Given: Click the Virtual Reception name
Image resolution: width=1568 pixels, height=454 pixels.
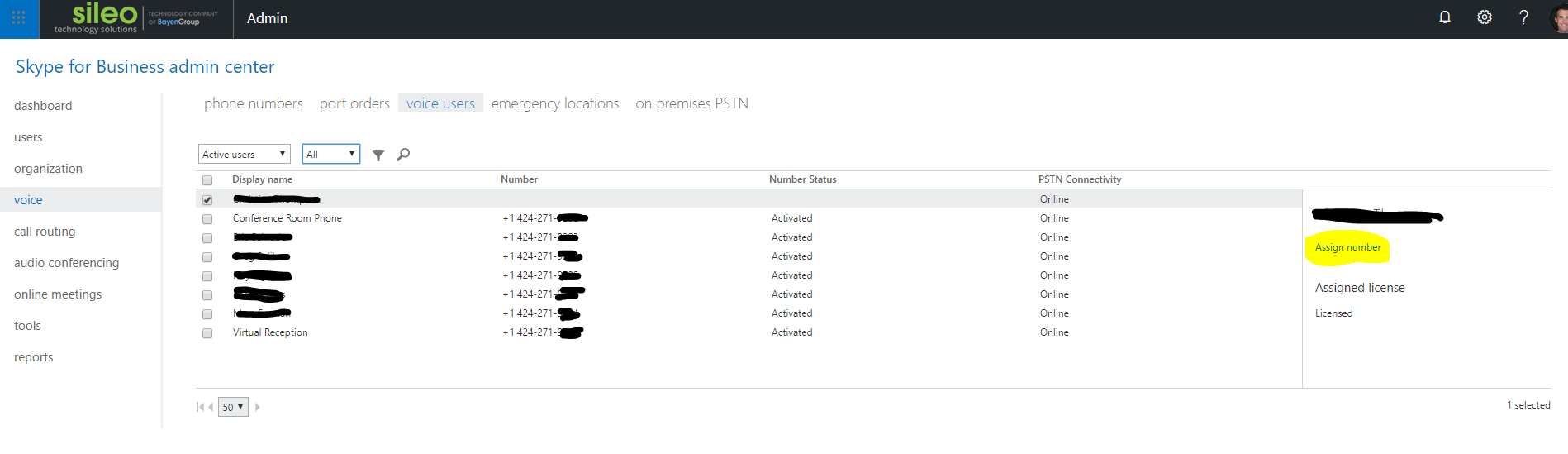Looking at the screenshot, I should coord(270,332).
